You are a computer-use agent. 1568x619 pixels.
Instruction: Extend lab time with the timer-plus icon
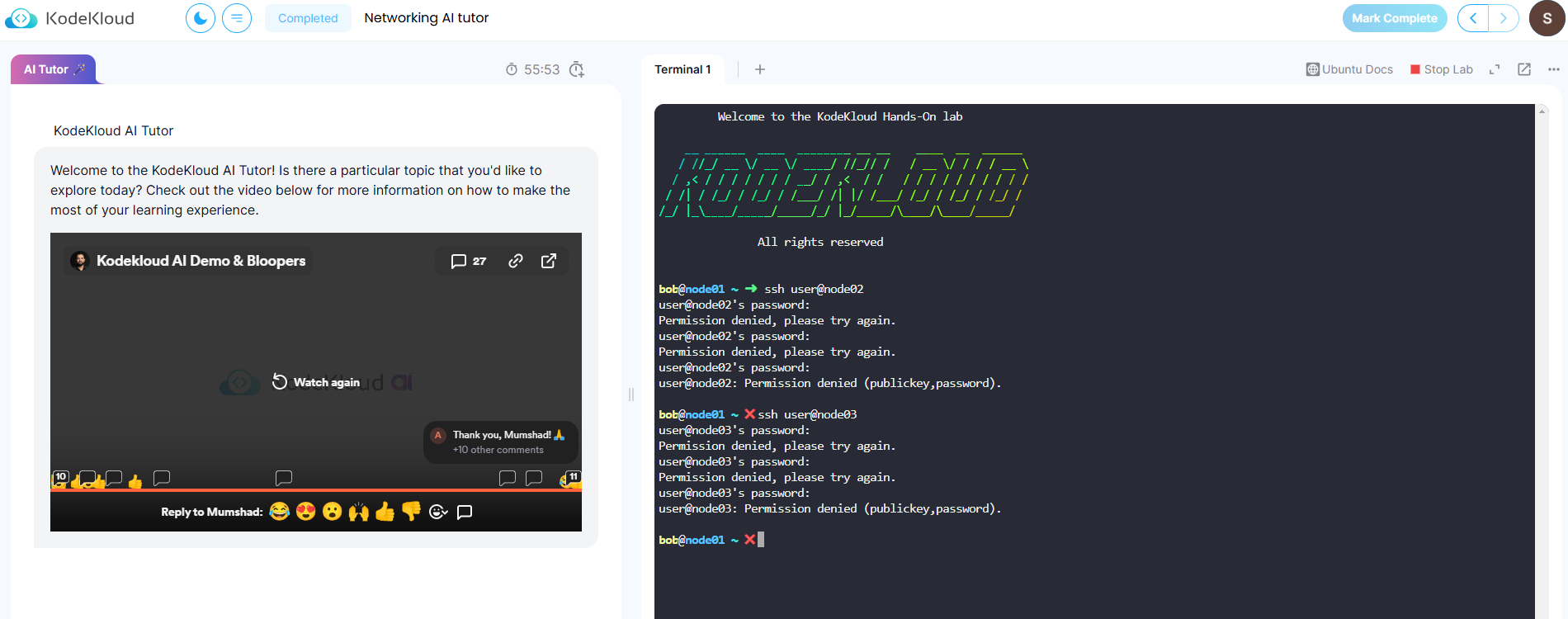click(577, 69)
